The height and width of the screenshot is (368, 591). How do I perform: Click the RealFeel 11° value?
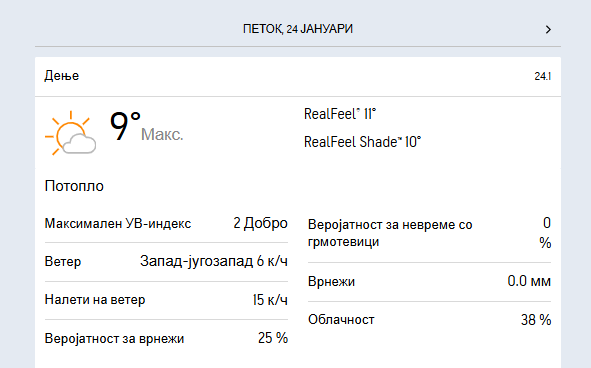pyautogui.click(x=340, y=114)
